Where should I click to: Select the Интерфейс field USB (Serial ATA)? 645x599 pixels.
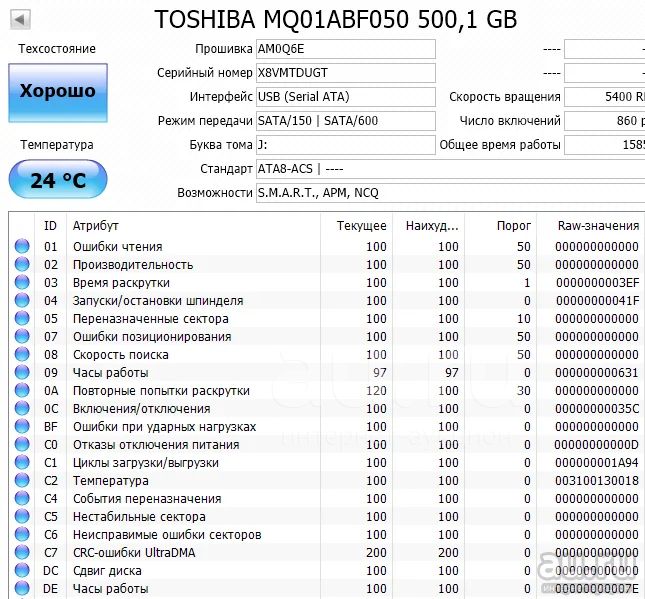[x=346, y=97]
